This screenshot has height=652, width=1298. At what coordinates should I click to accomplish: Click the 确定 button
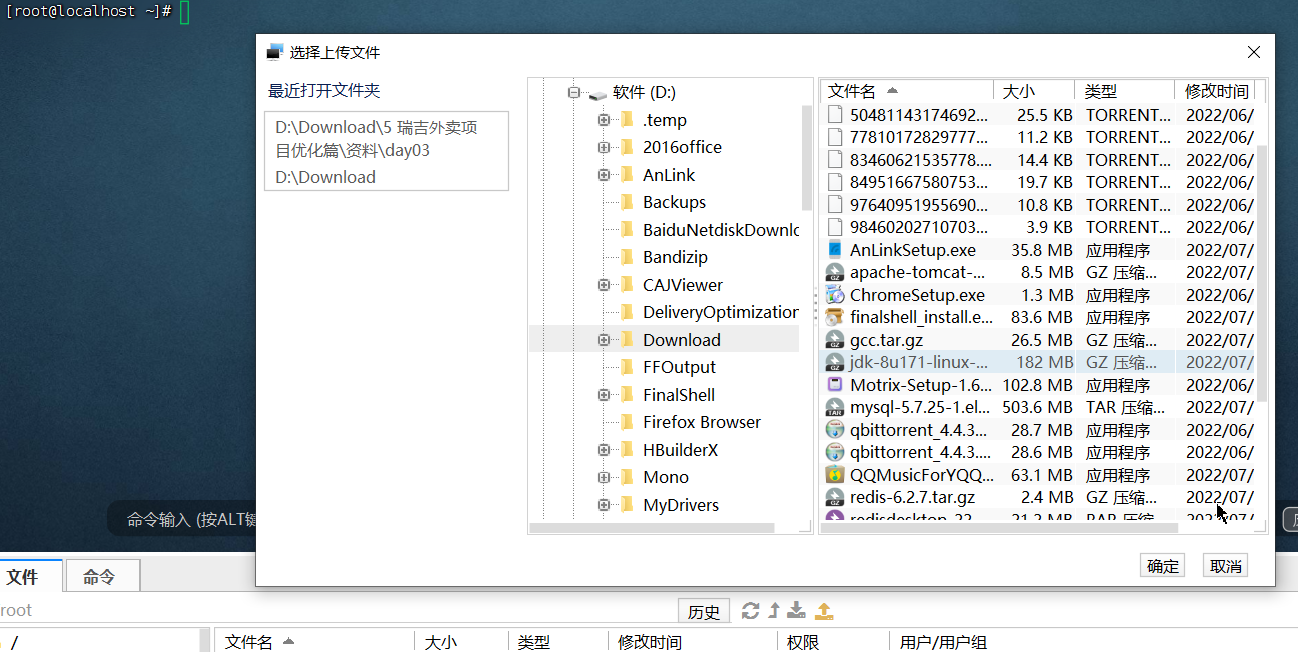pos(1162,566)
